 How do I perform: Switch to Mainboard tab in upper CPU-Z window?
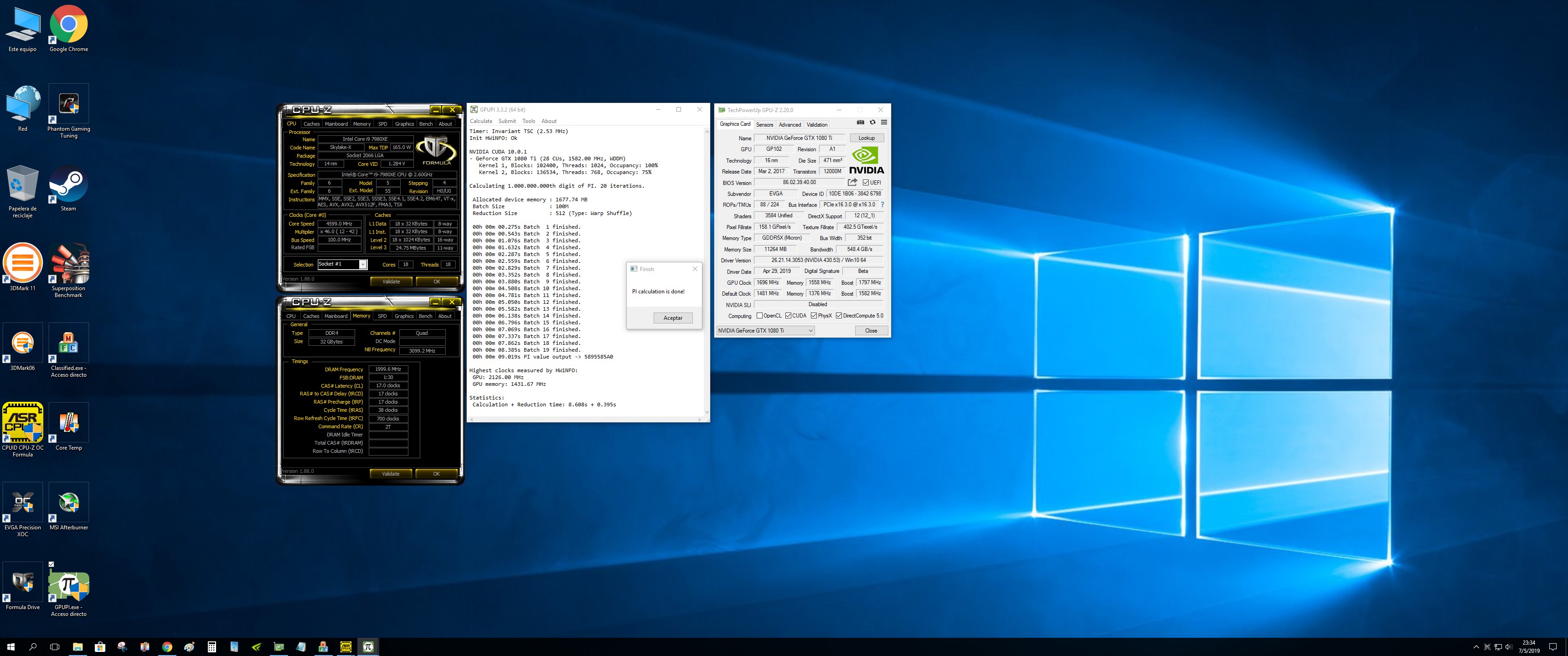point(336,123)
